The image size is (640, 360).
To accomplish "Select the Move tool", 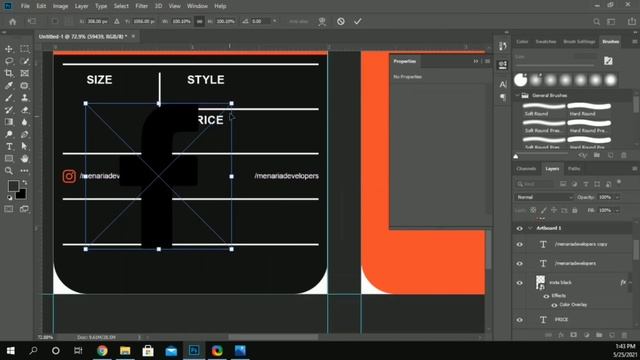I will pos(9,49).
